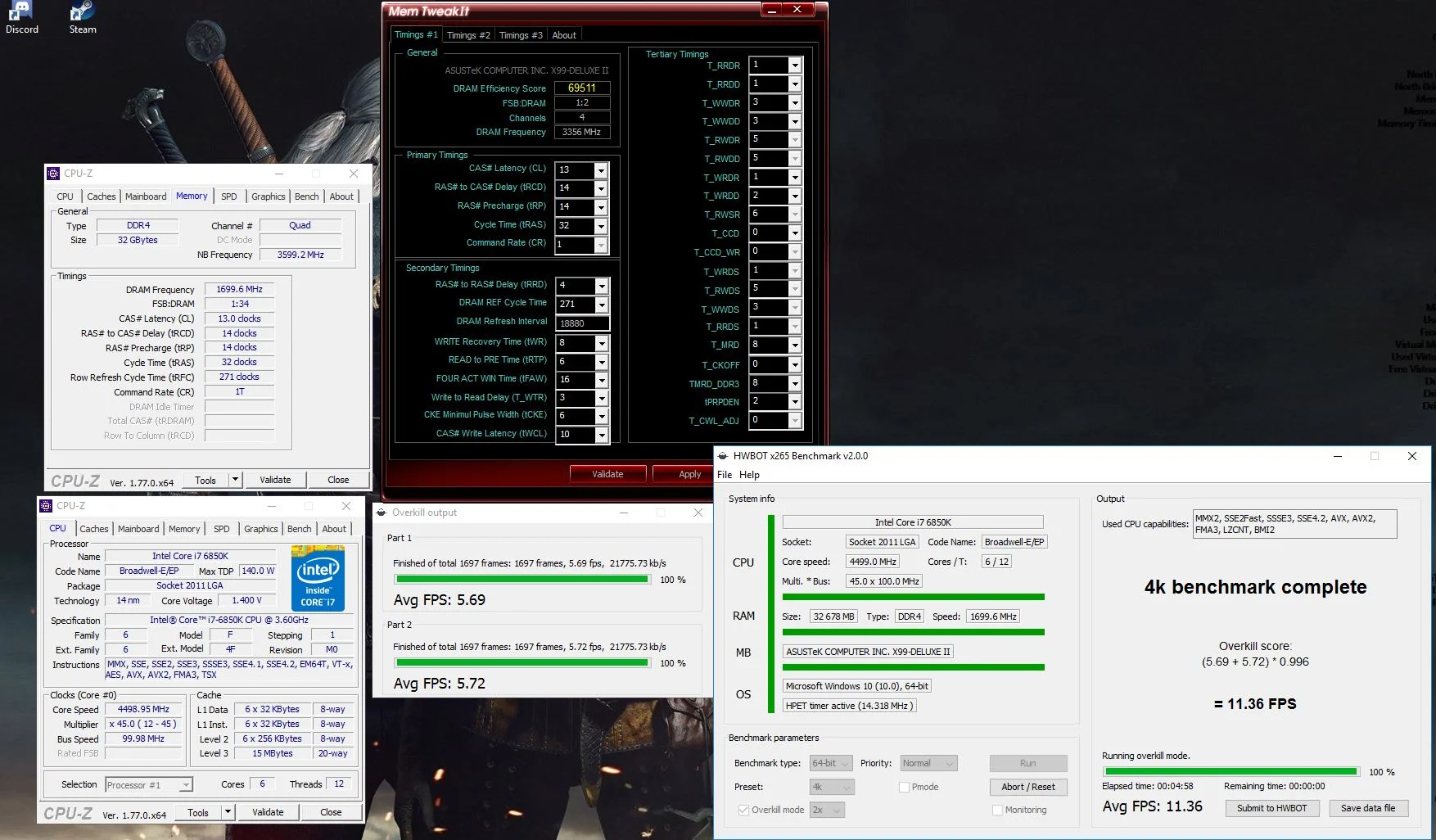
Task: Click Submit to HWBOT button
Action: (1271, 808)
